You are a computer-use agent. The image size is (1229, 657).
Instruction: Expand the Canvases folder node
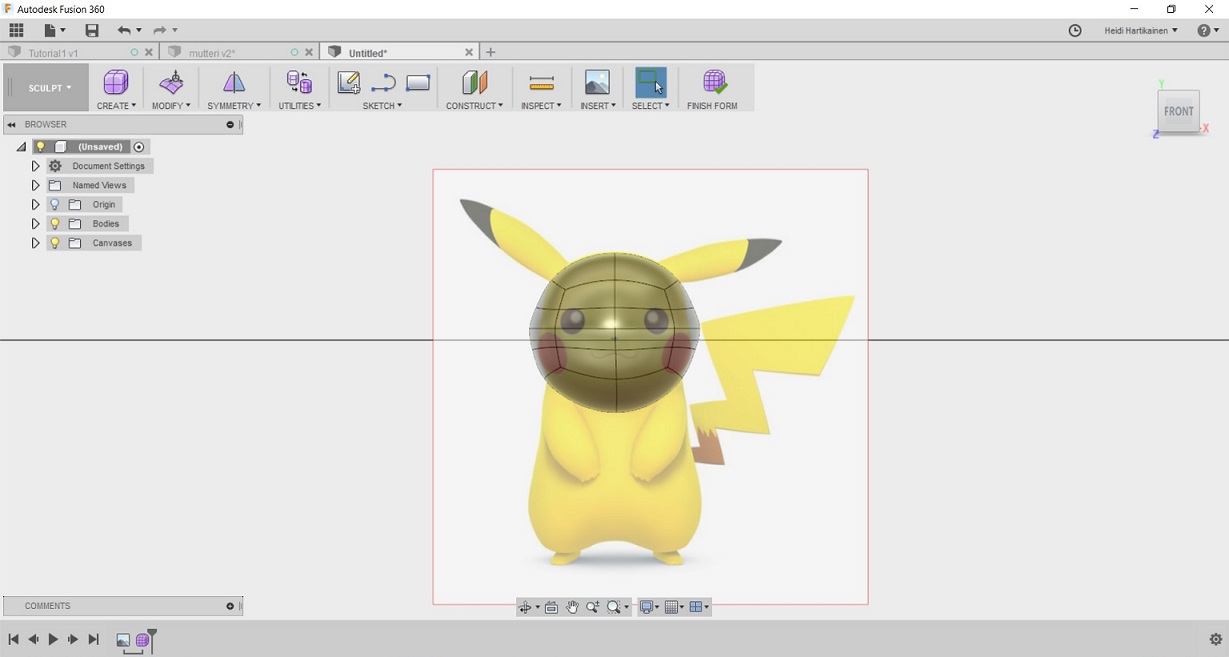point(35,243)
